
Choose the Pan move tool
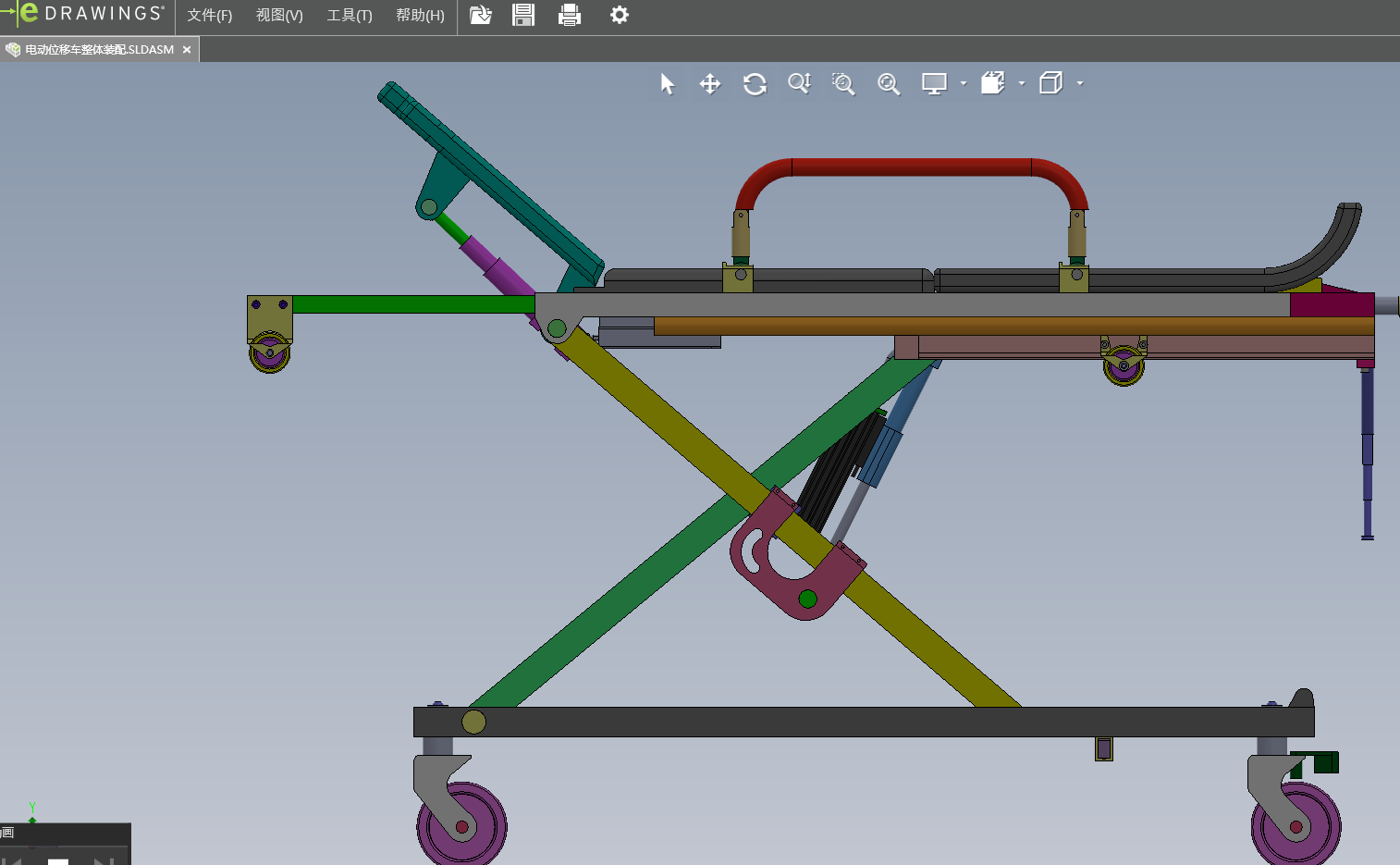pyautogui.click(x=710, y=84)
